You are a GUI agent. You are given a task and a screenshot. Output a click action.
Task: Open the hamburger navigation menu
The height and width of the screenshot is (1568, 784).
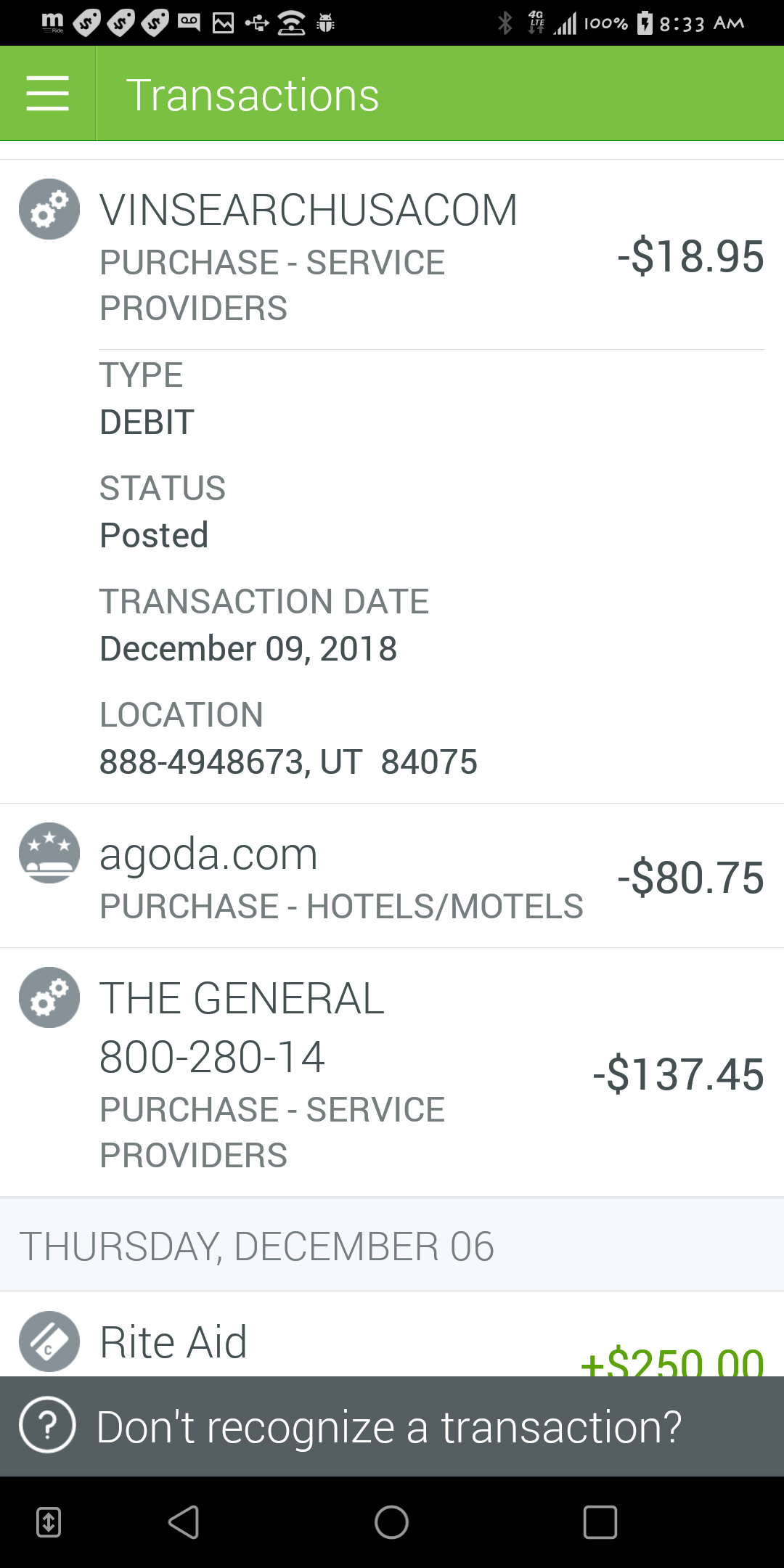pos(48,94)
